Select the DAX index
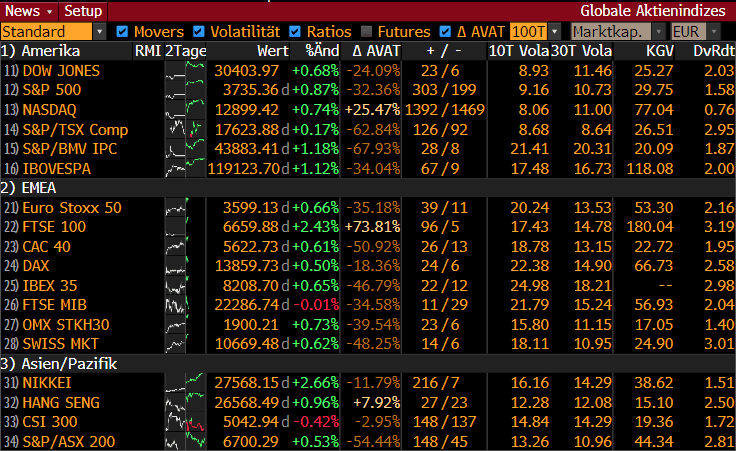The height and width of the screenshot is (451, 736). tap(36, 266)
